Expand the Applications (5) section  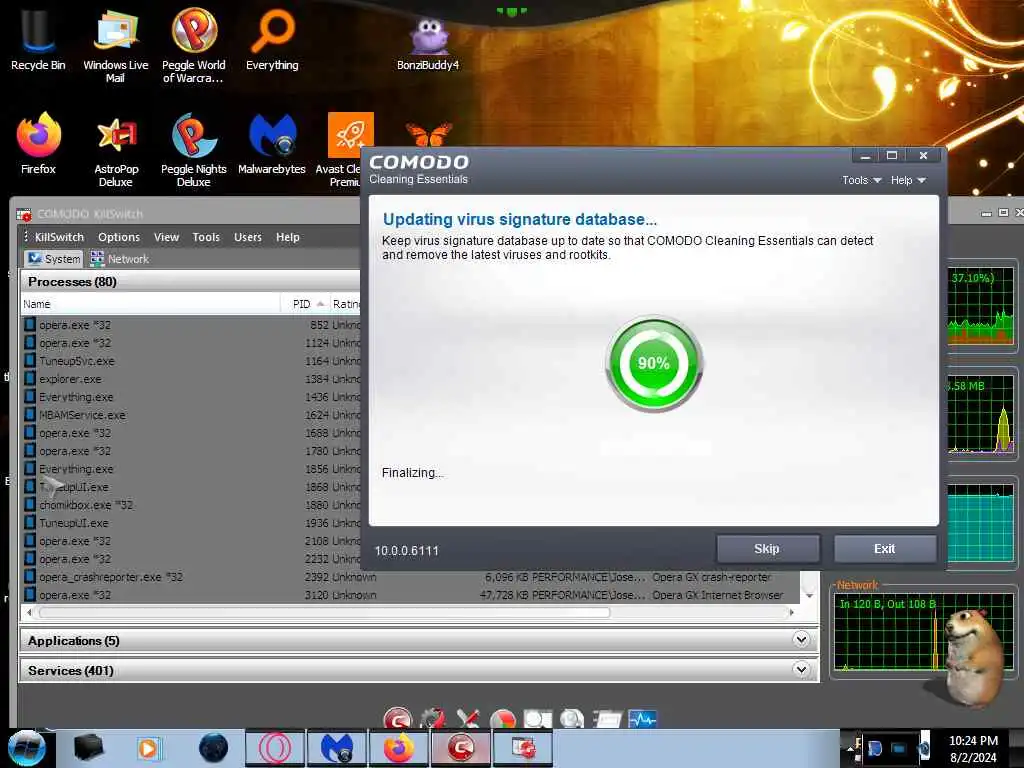[801, 640]
